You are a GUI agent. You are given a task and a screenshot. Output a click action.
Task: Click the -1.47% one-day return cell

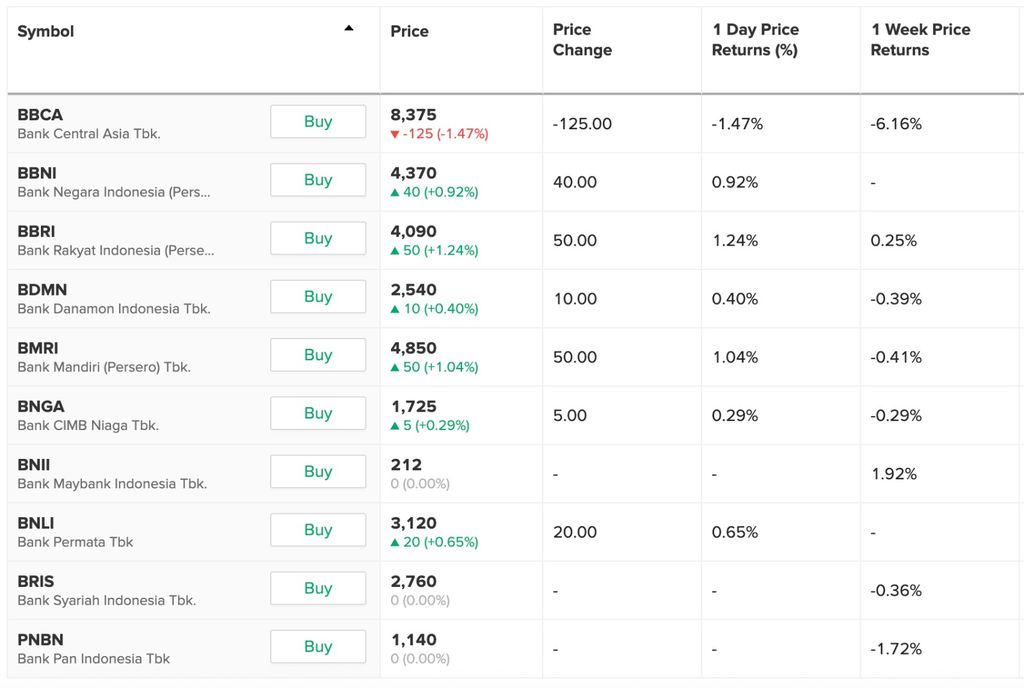point(737,124)
